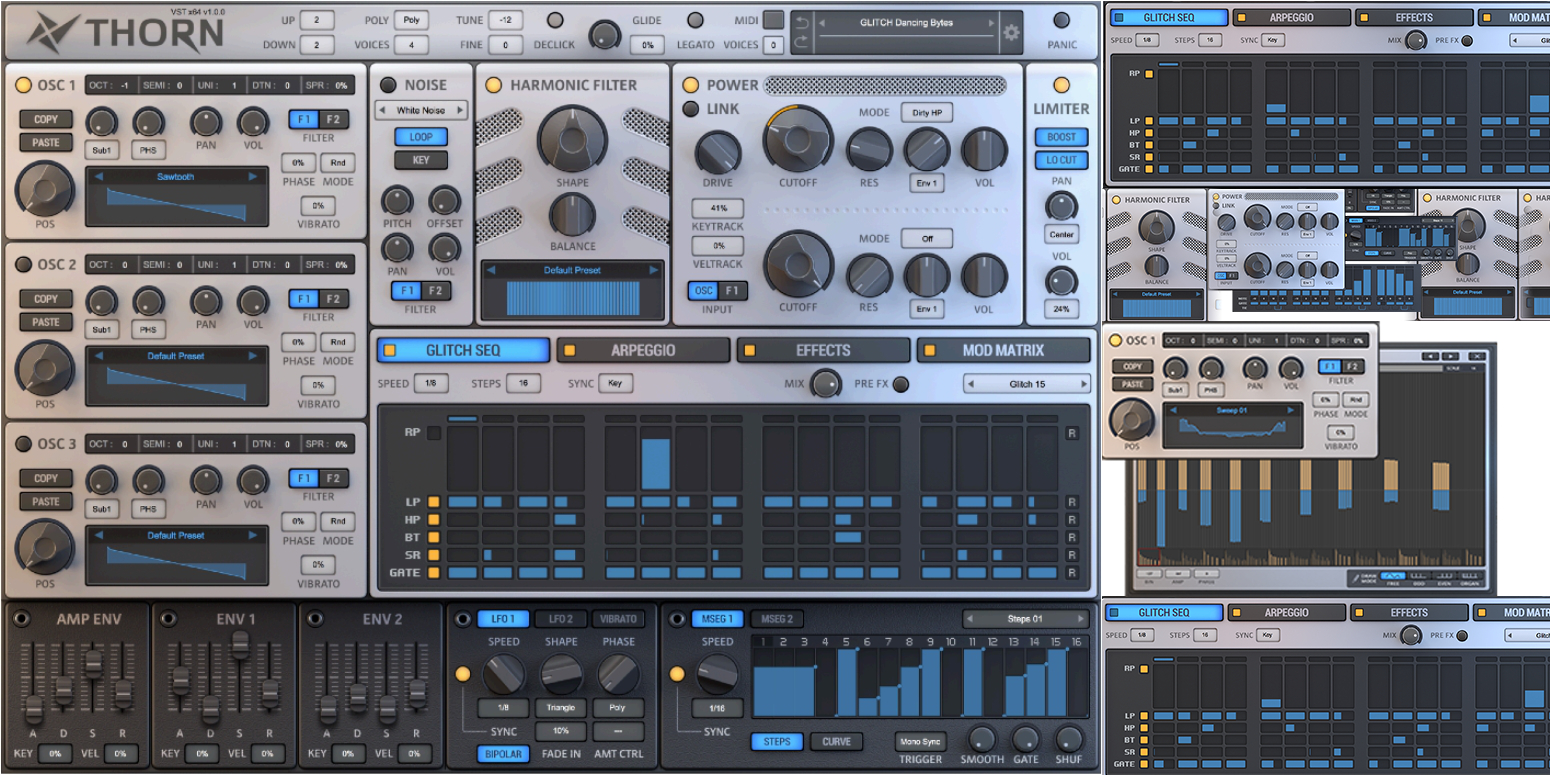Open the Dirty HP filter mode selector
Screen dimensions: 1550x775
click(x=926, y=113)
